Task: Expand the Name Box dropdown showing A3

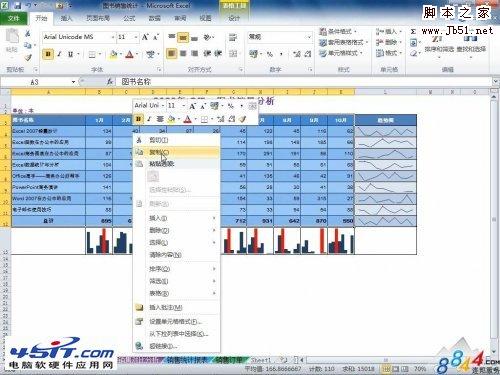Action: coord(73,82)
